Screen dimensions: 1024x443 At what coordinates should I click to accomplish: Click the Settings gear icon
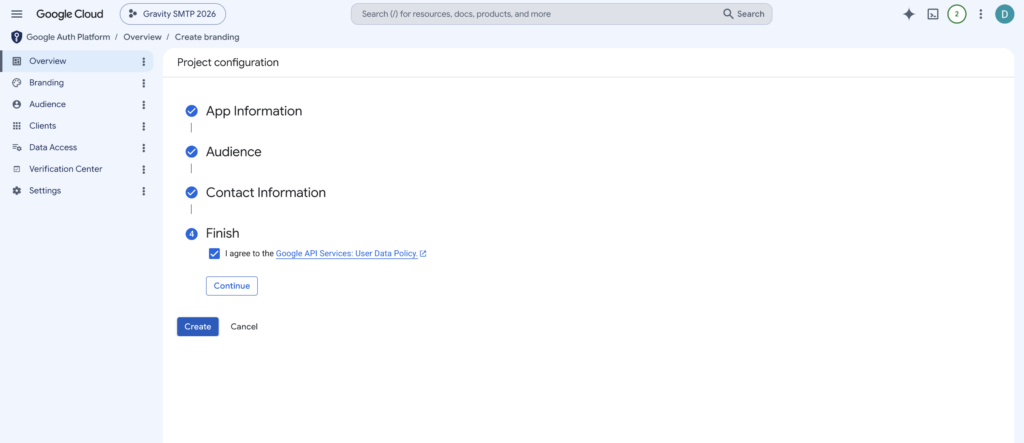[x=17, y=191]
